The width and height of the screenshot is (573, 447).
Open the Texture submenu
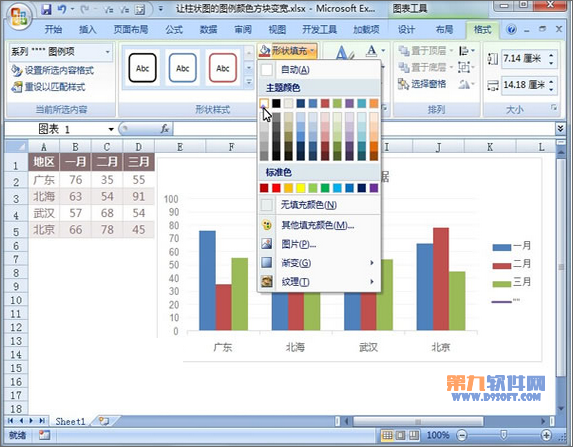tap(319, 282)
